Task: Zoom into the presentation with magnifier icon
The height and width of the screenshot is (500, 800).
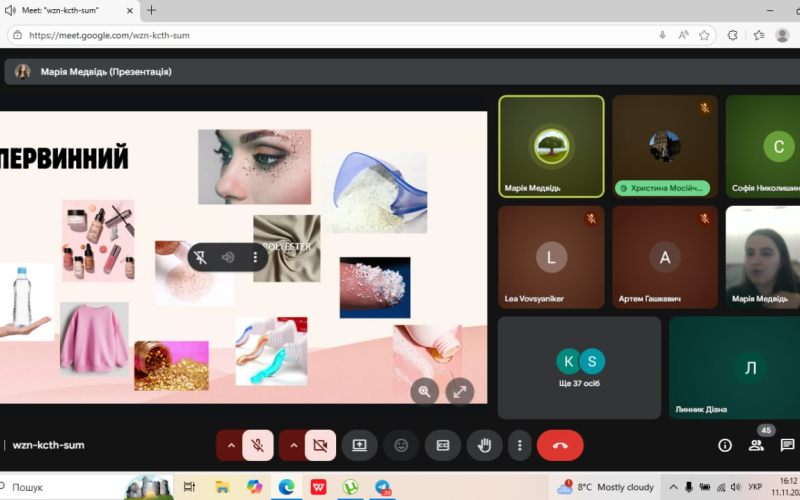Action: point(425,392)
